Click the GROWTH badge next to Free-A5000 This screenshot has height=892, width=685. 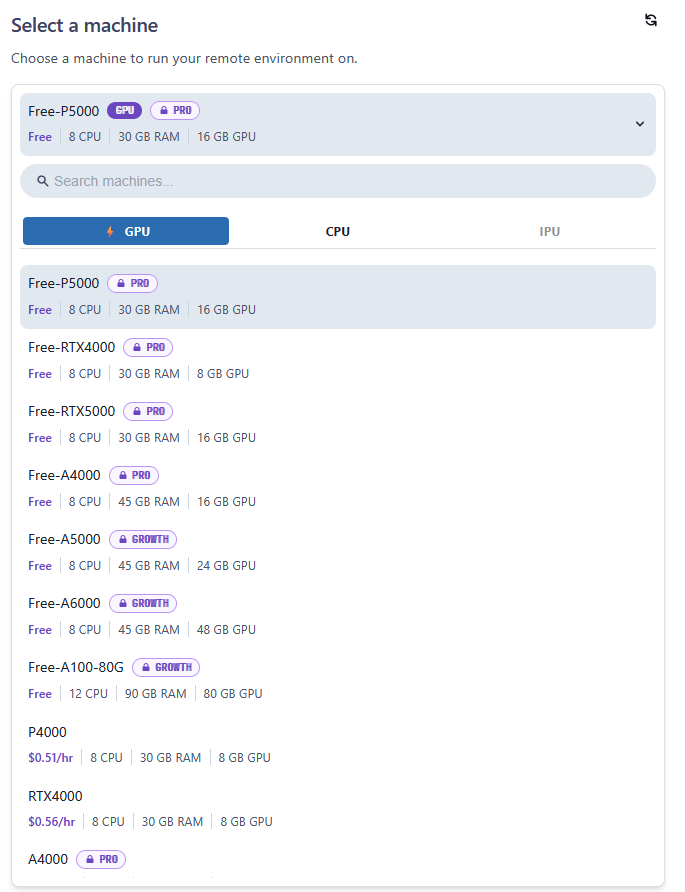[x=143, y=539]
